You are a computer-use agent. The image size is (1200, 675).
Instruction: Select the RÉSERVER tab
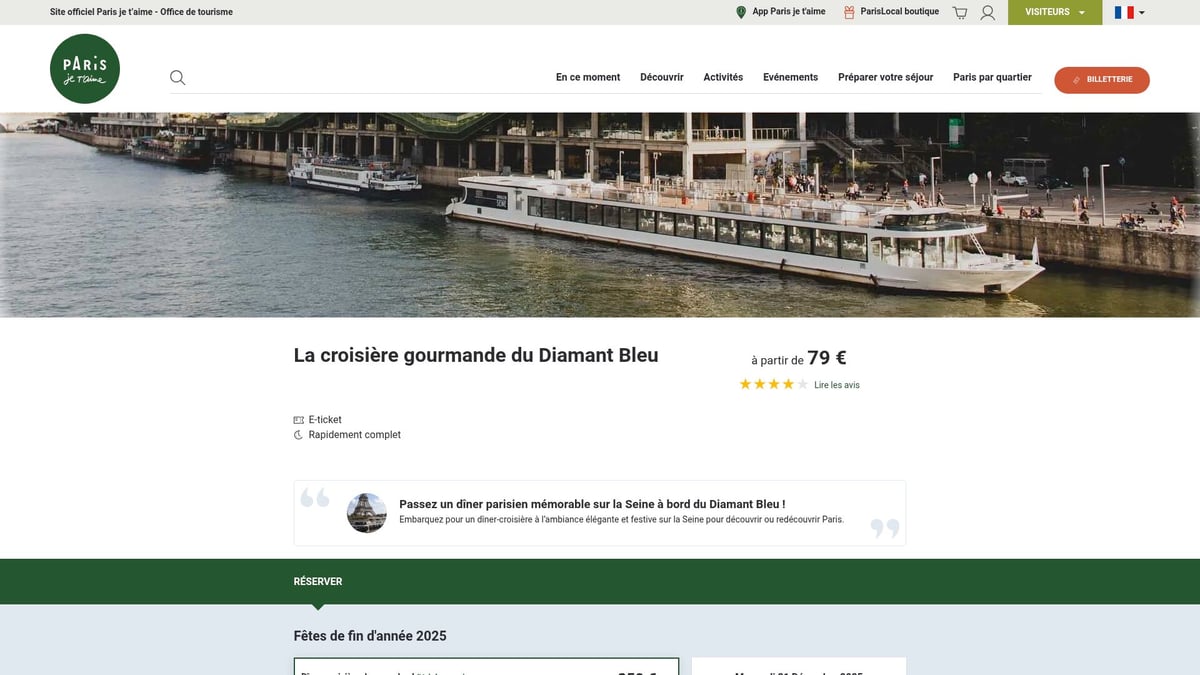317,581
